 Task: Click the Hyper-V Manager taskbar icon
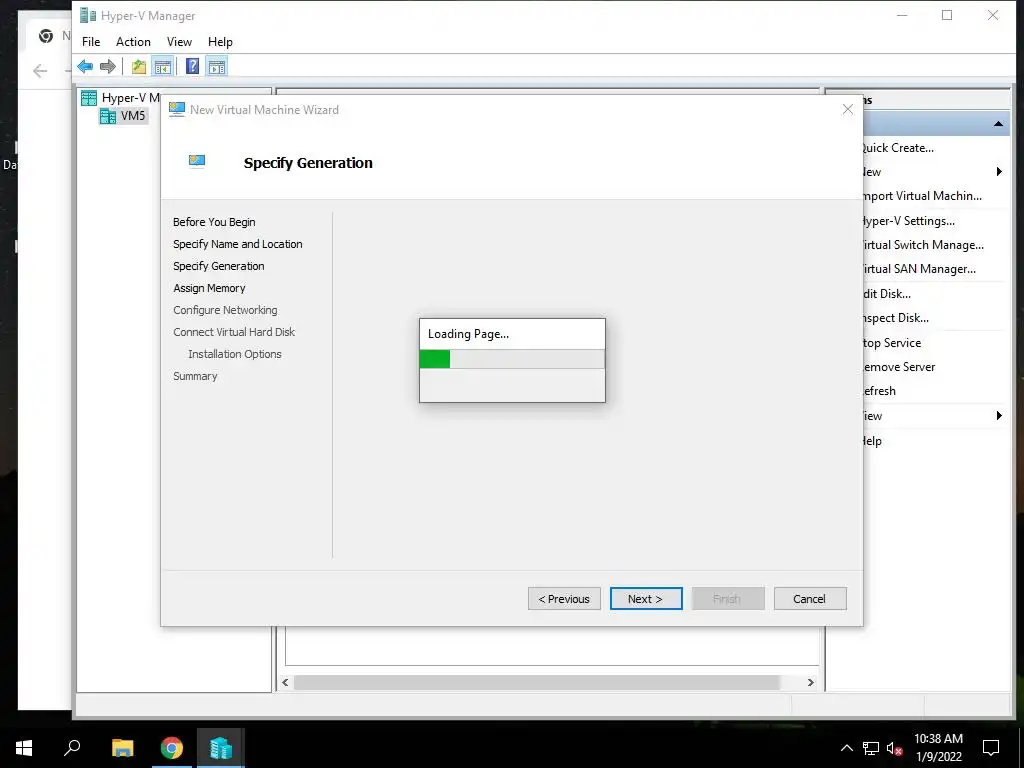coord(221,748)
